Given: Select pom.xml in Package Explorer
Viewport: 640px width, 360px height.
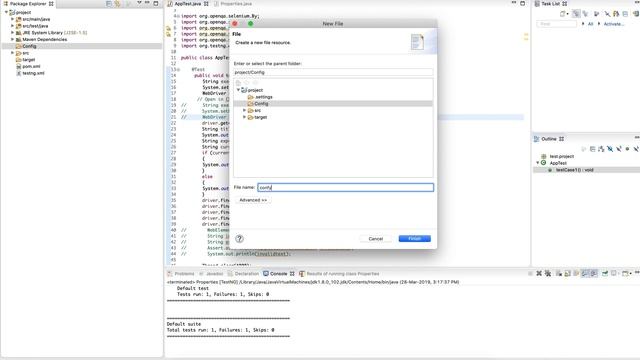Looking at the screenshot, I should [28, 66].
